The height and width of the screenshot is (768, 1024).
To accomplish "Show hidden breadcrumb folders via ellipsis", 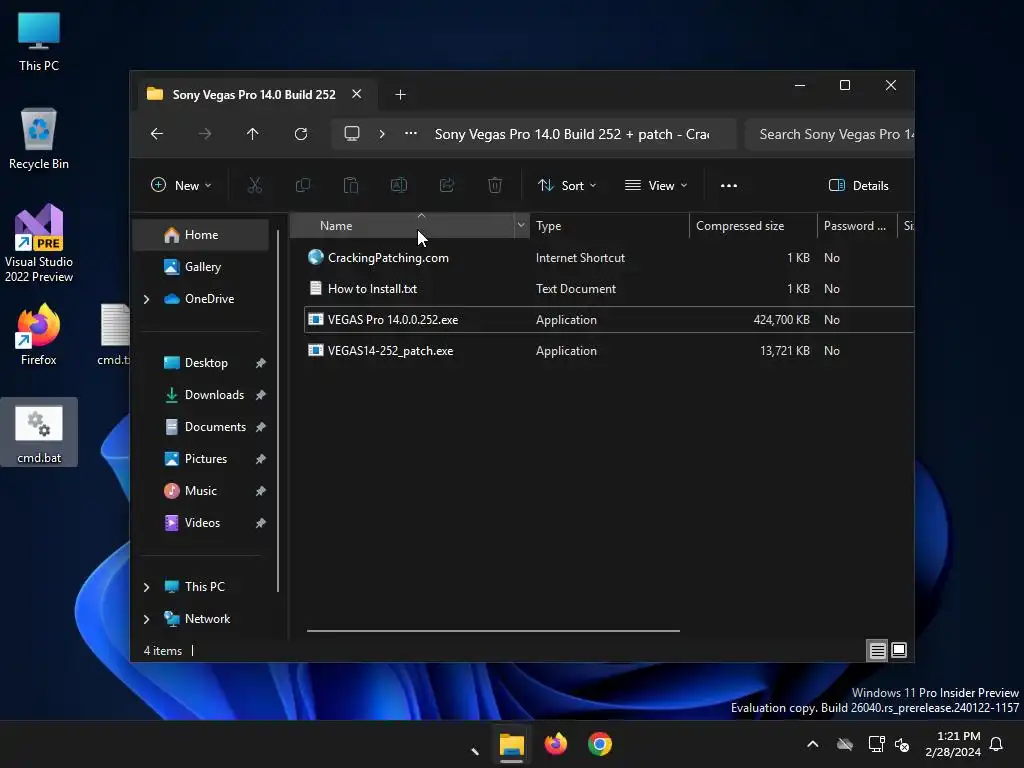I will [x=411, y=134].
